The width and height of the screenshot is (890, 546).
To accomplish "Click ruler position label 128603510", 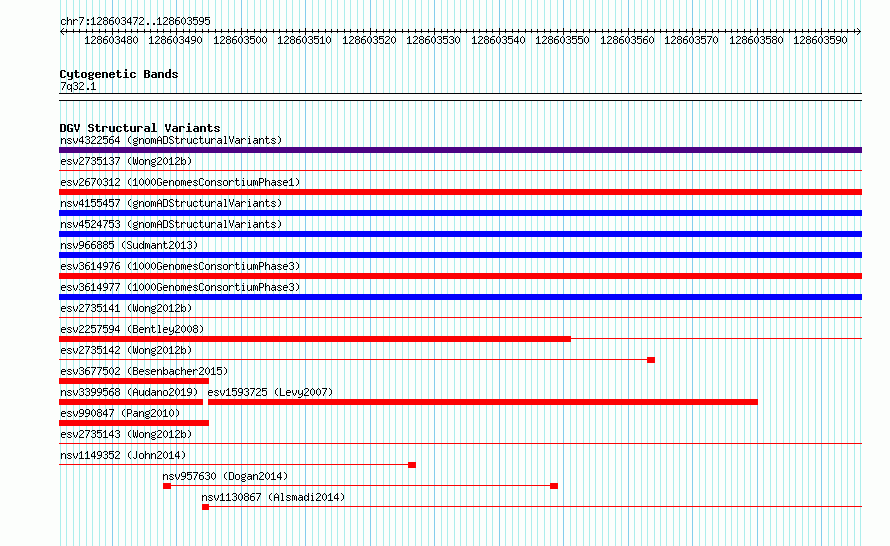I will [x=304, y=40].
